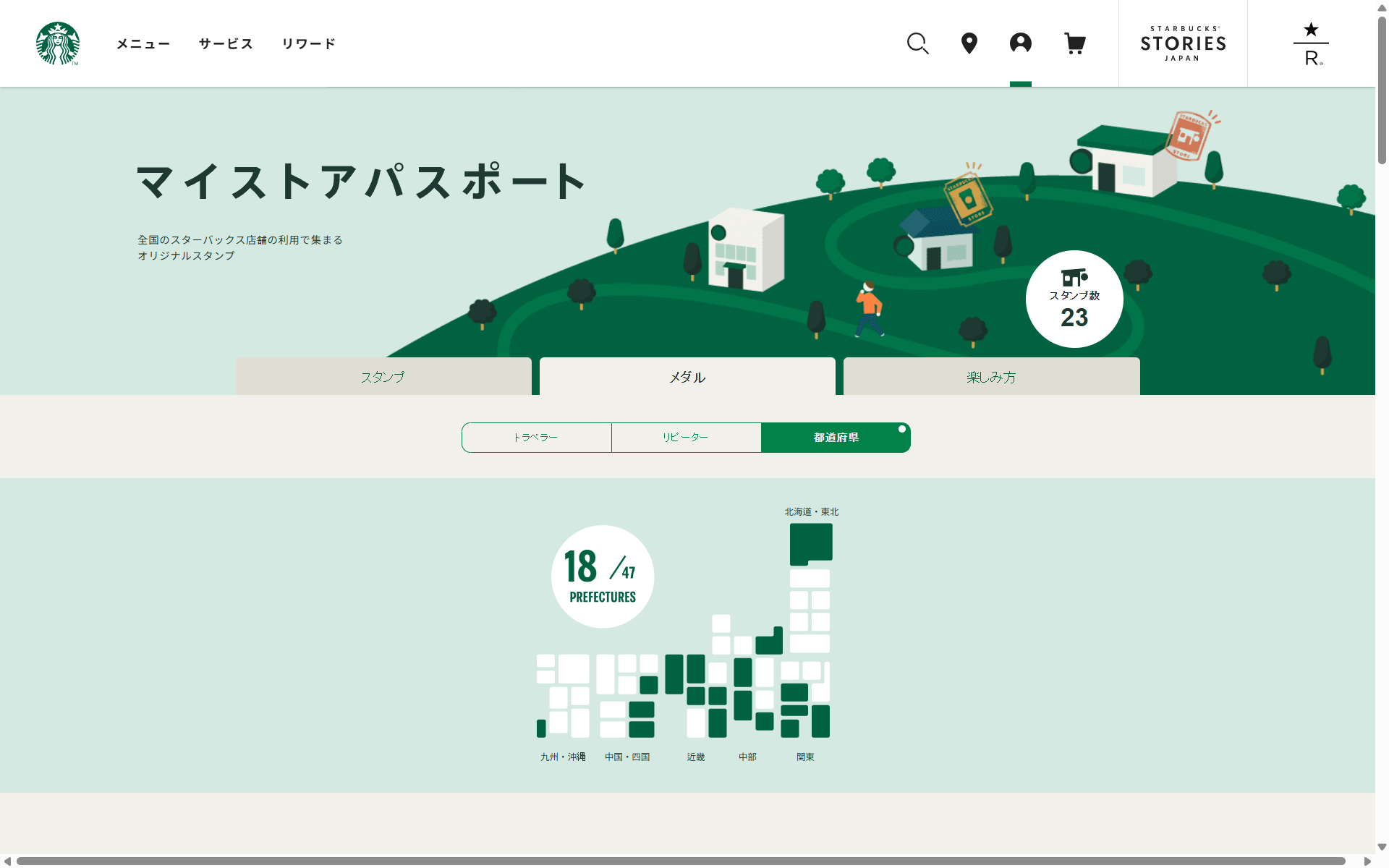The width and height of the screenshot is (1389, 868).
Task: Open the search magnifier icon
Action: [x=917, y=43]
